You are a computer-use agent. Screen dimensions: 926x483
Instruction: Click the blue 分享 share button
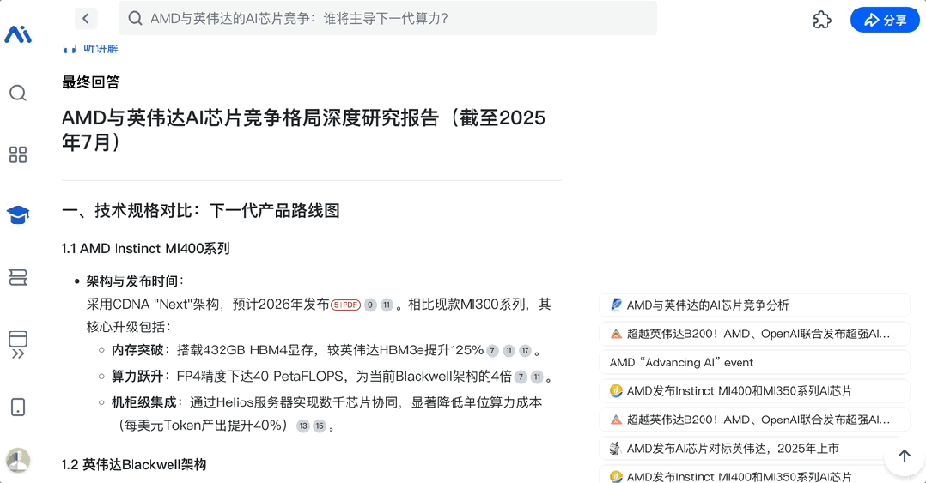pos(884,19)
